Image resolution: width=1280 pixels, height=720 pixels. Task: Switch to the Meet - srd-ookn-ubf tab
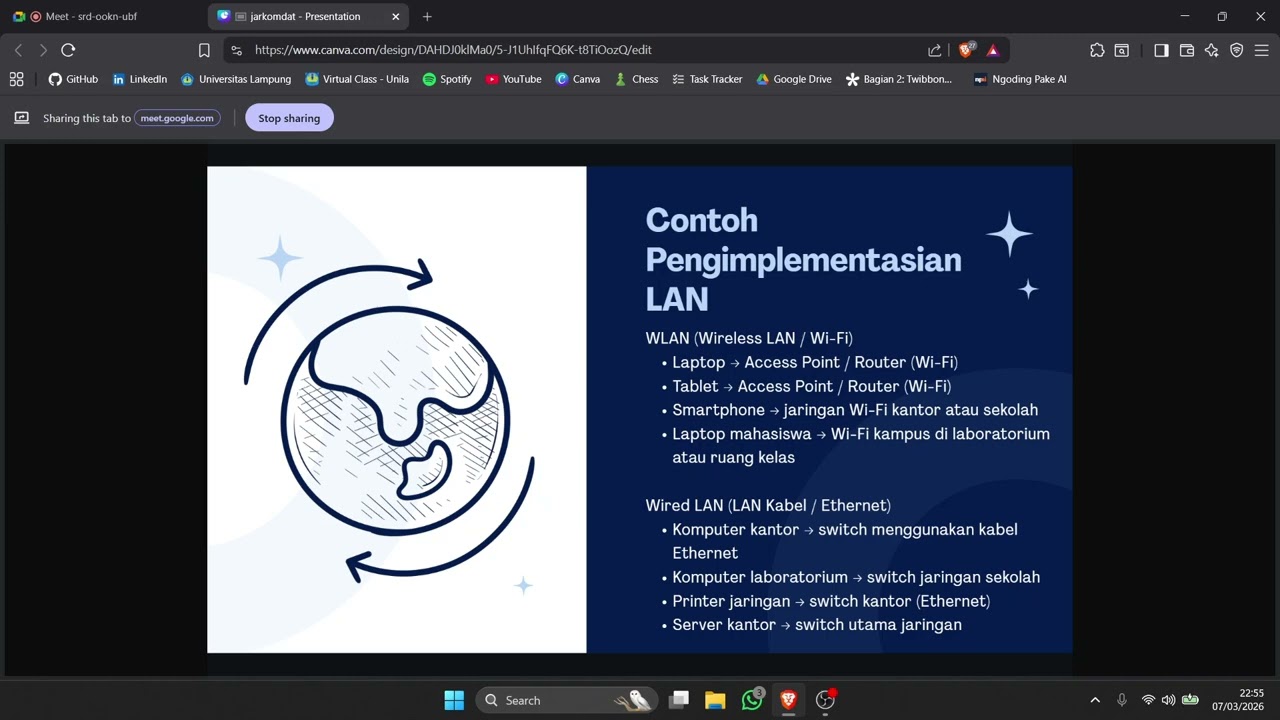tap(100, 17)
